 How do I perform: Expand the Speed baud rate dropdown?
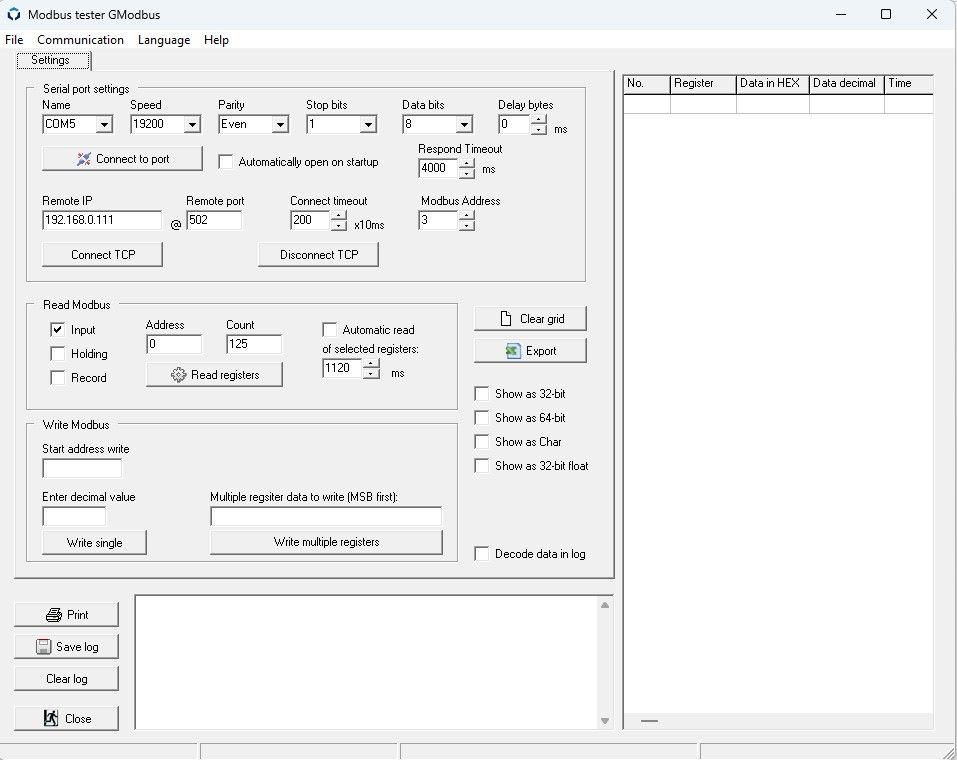tap(192, 125)
